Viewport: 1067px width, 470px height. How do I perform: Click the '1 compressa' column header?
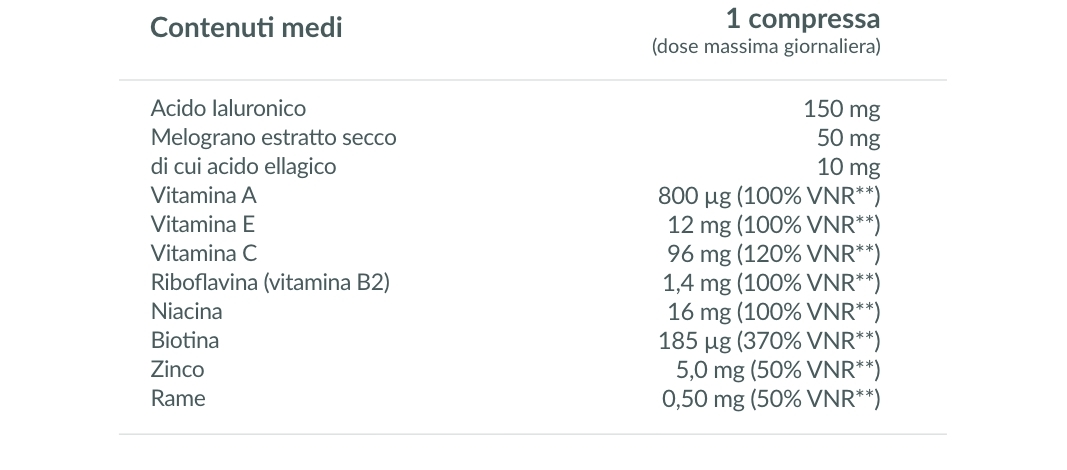click(x=803, y=19)
